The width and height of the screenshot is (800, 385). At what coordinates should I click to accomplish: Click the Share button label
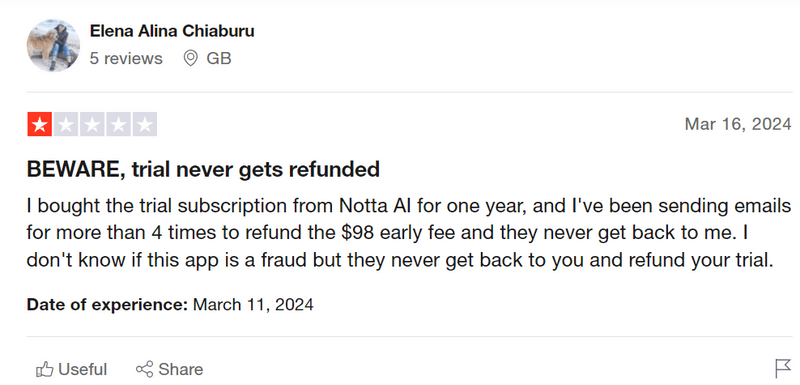[x=181, y=369]
